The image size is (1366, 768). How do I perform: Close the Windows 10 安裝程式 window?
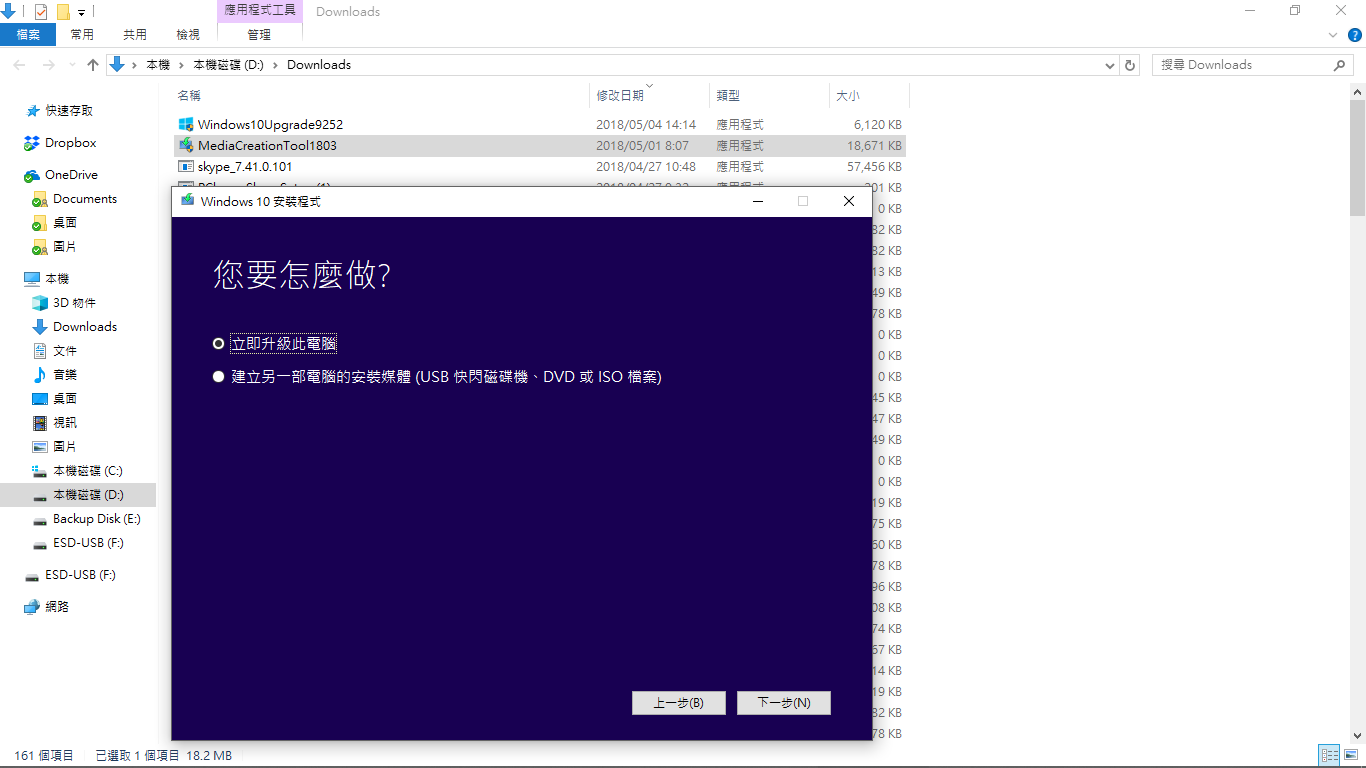pyautogui.click(x=849, y=201)
